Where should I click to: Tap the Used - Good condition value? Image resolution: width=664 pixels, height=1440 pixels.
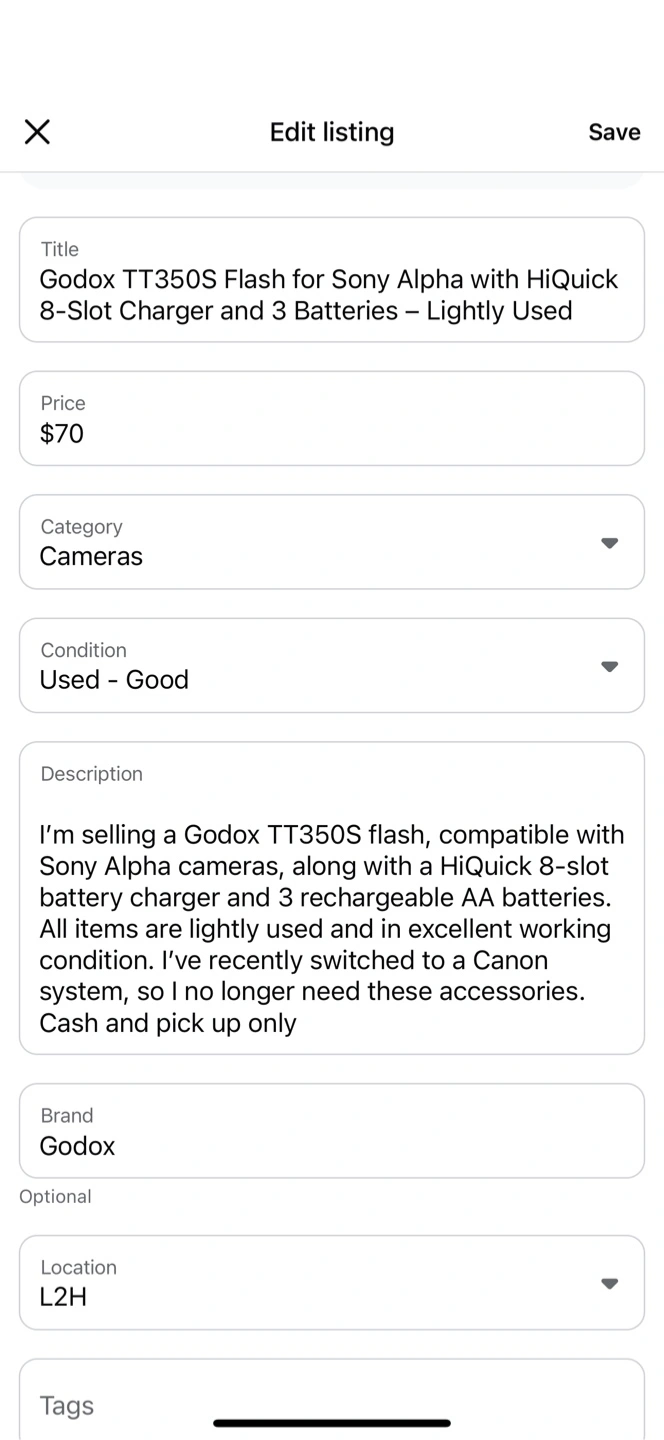click(x=114, y=680)
